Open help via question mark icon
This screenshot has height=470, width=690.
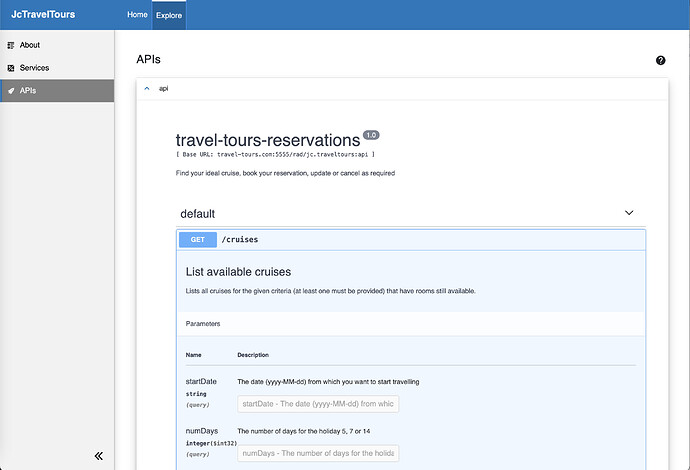660,60
